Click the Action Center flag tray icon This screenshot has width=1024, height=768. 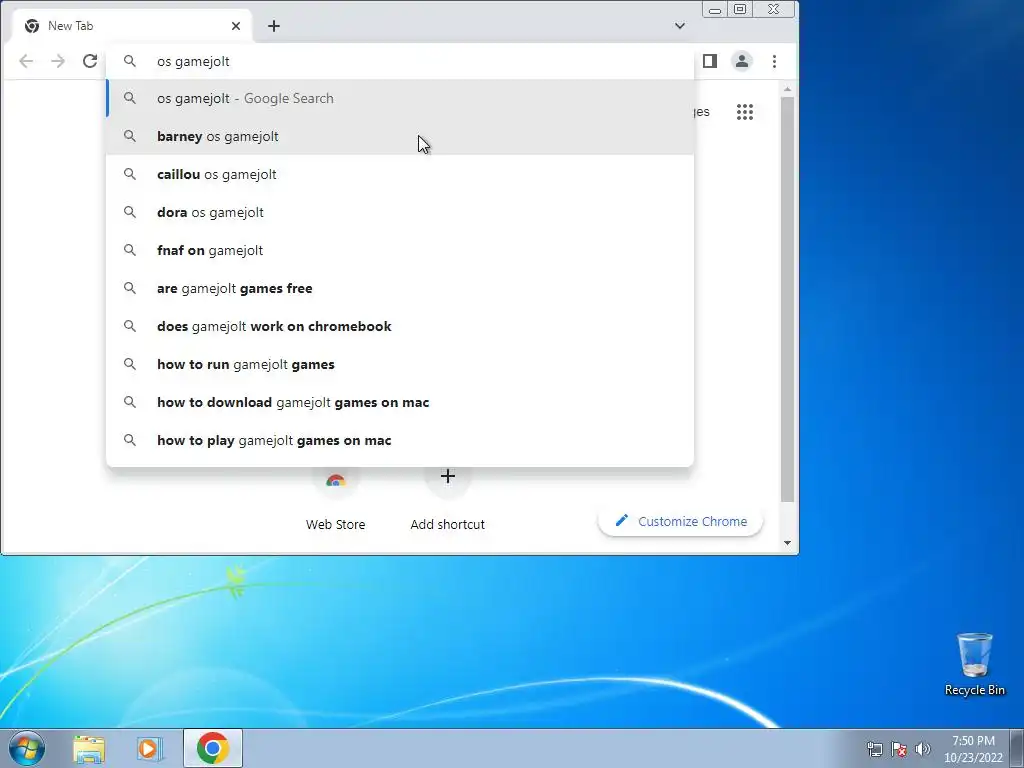coord(899,749)
